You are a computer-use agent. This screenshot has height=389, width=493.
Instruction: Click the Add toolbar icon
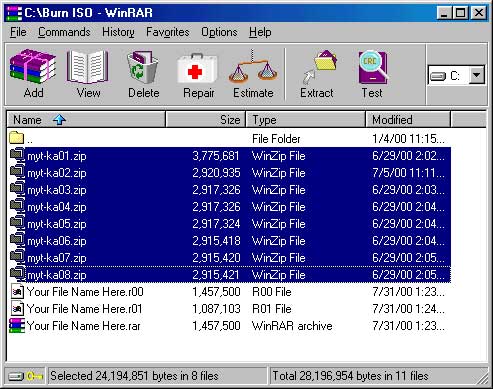[33, 66]
